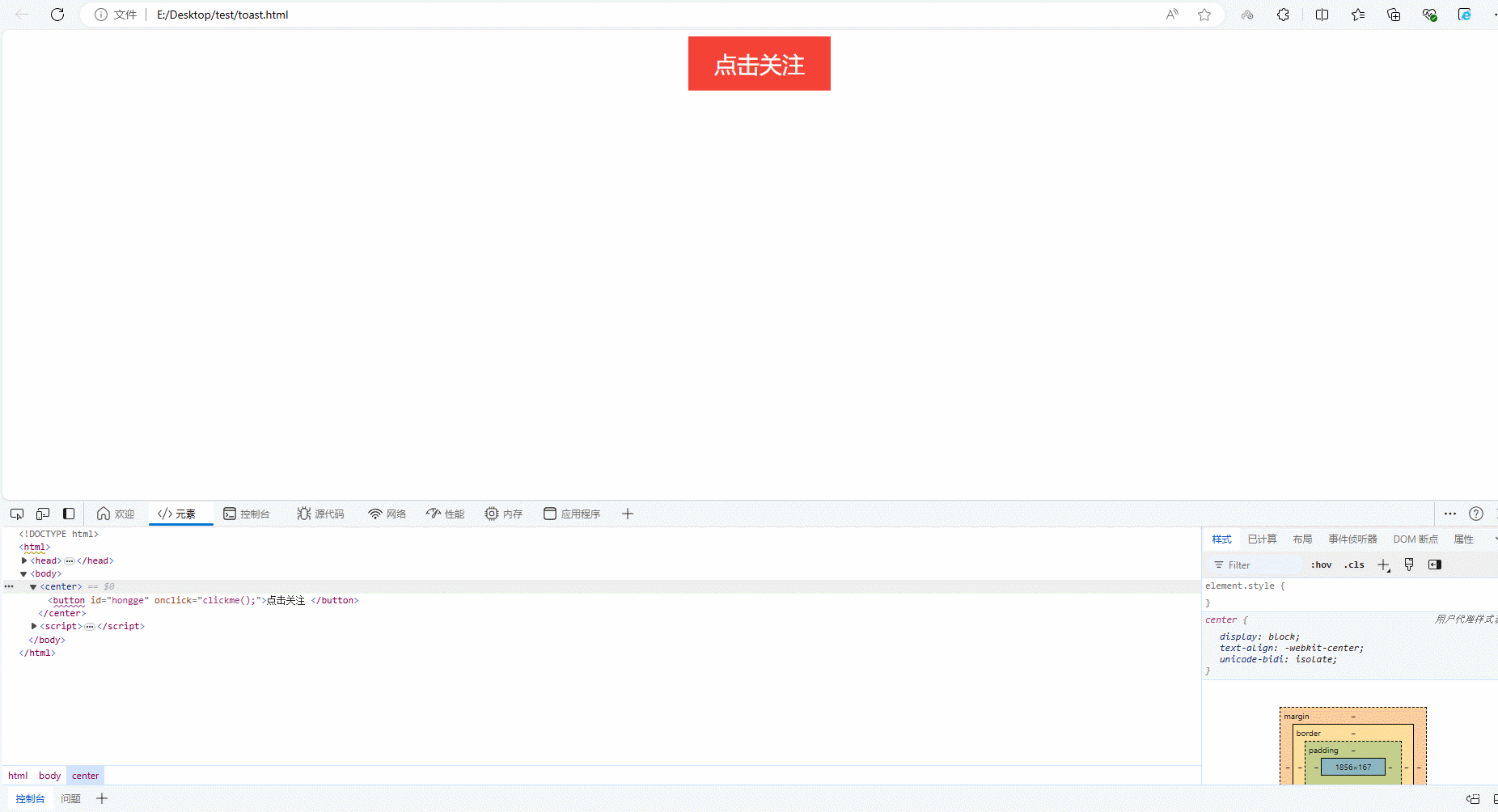The height and width of the screenshot is (812, 1498).
Task: Open the read aloud icon in address bar
Action: (1172, 15)
